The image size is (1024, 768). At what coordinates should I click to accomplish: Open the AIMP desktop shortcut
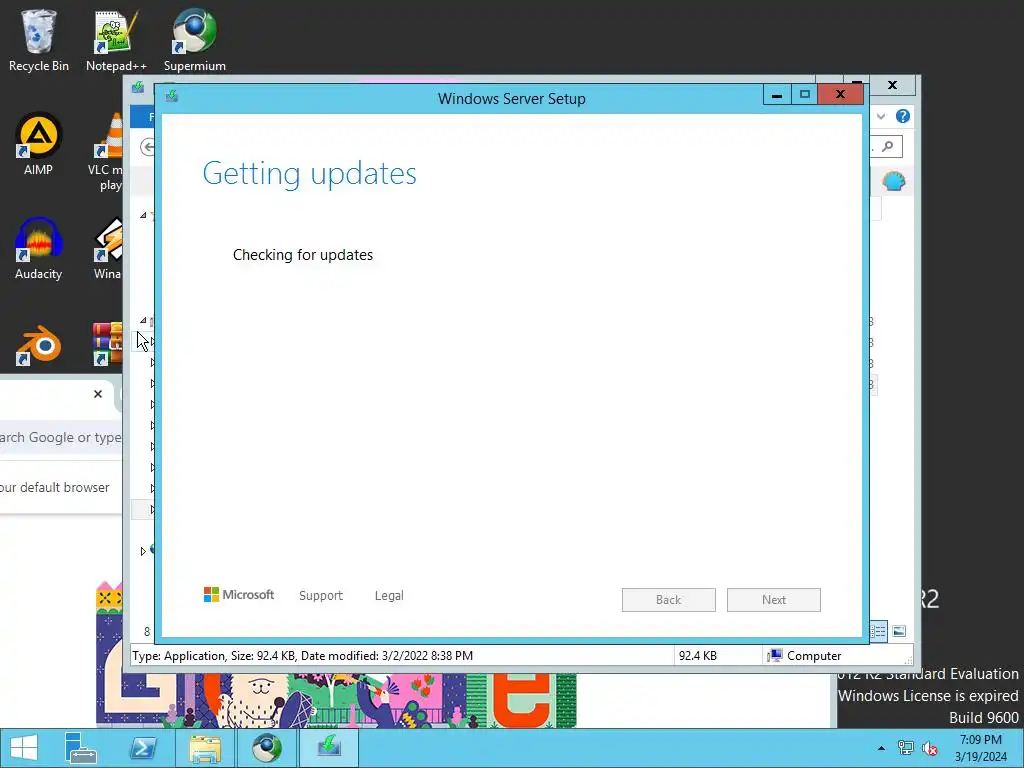coord(39,144)
